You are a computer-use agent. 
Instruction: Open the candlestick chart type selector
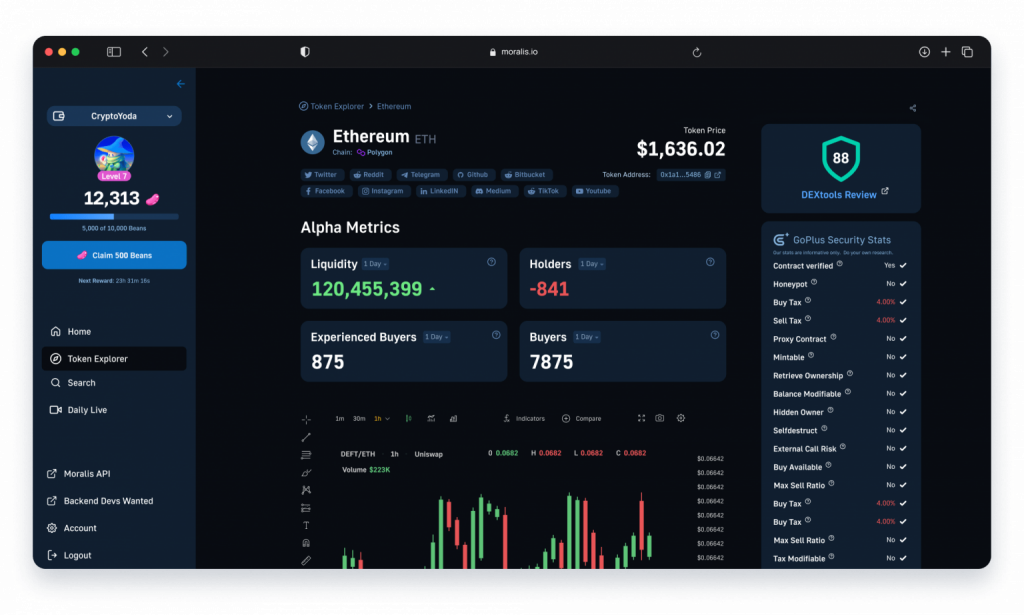tap(408, 418)
